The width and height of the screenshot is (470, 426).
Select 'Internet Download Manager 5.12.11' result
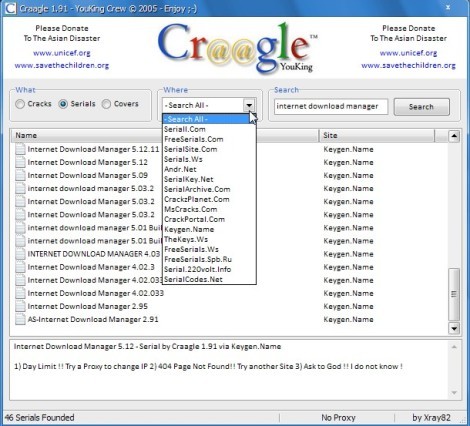pyautogui.click(x=93, y=149)
